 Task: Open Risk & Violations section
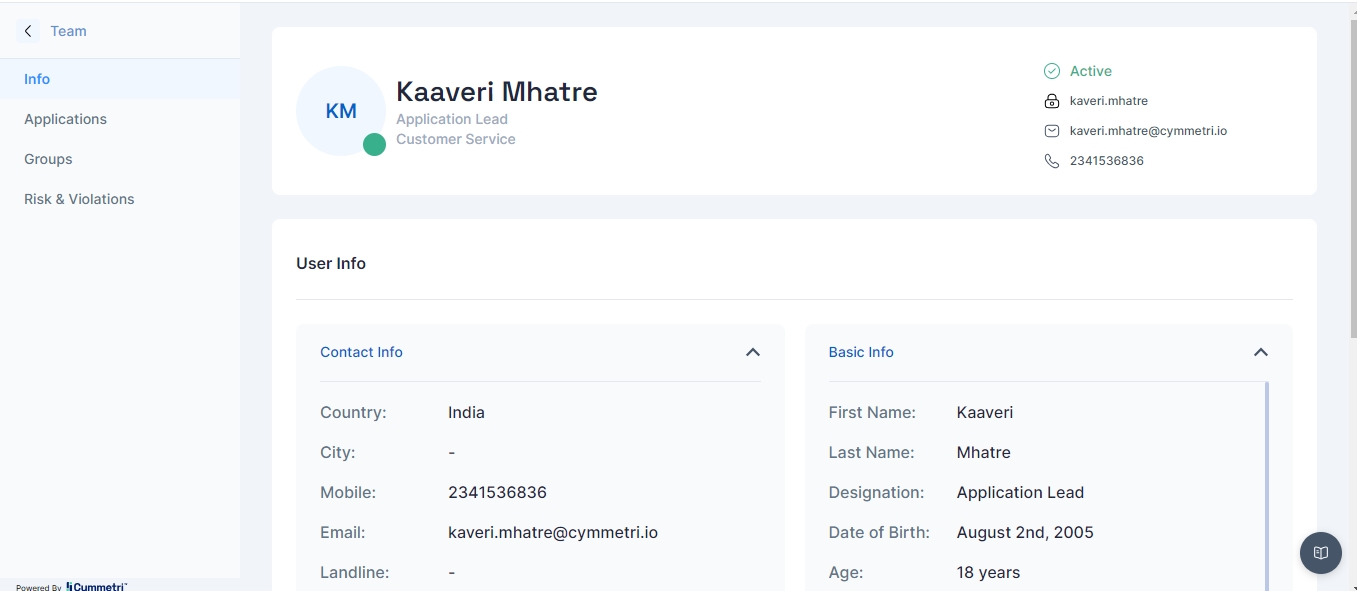click(x=79, y=199)
